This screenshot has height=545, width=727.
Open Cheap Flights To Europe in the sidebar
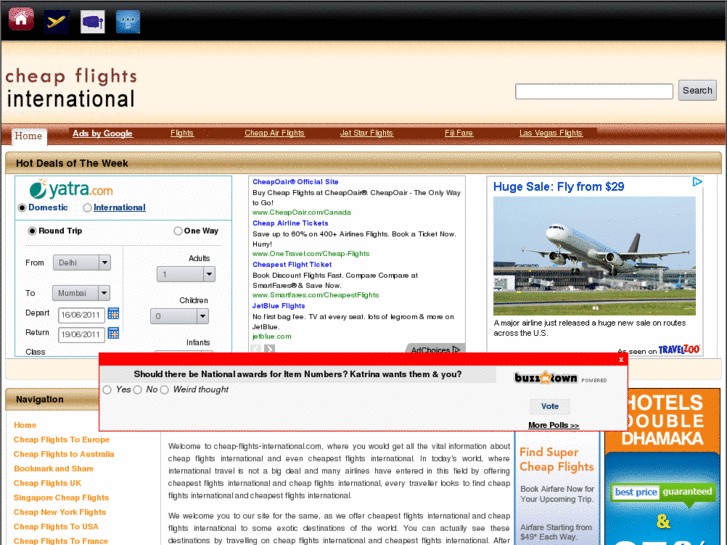point(62,439)
